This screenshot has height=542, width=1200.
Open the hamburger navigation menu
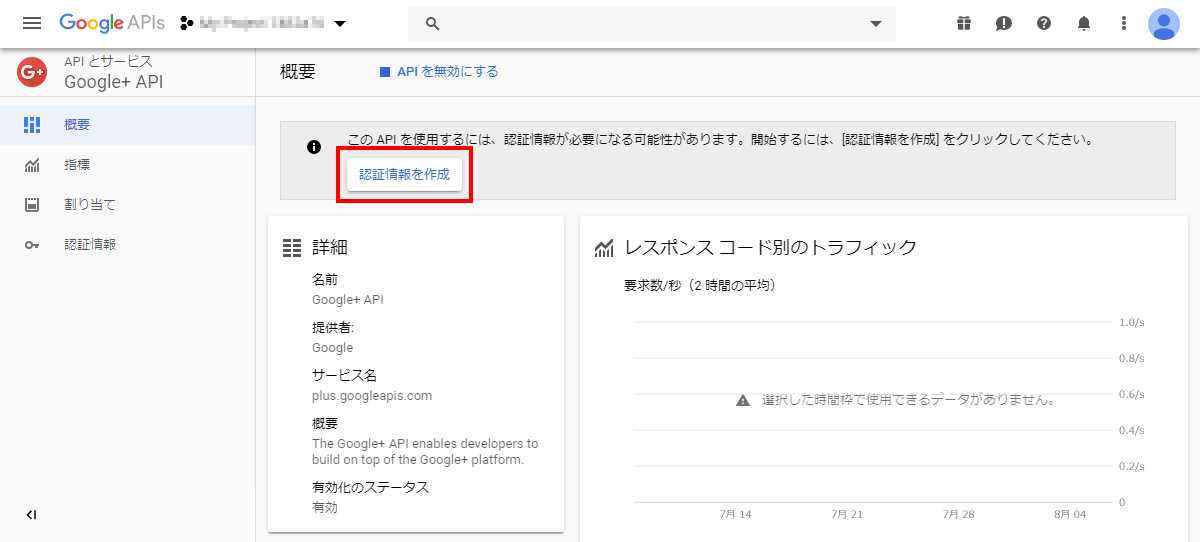click(x=31, y=23)
